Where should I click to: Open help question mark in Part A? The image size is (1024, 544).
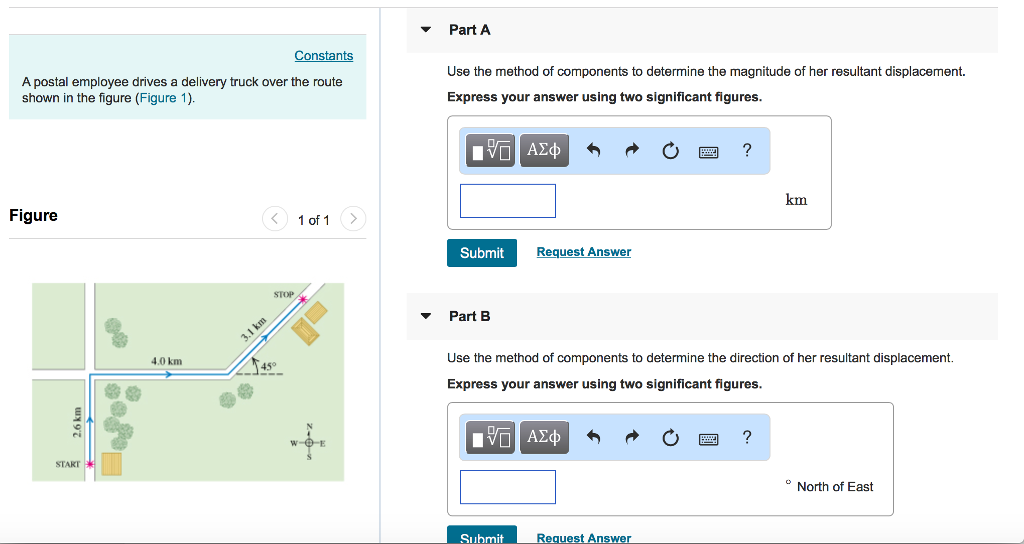[x=747, y=150]
